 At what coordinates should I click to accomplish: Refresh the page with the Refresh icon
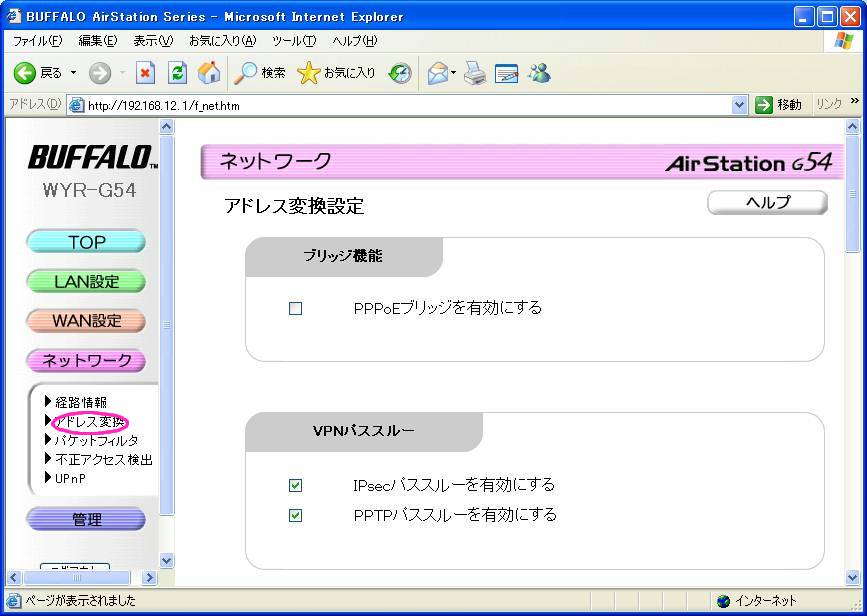tap(177, 73)
